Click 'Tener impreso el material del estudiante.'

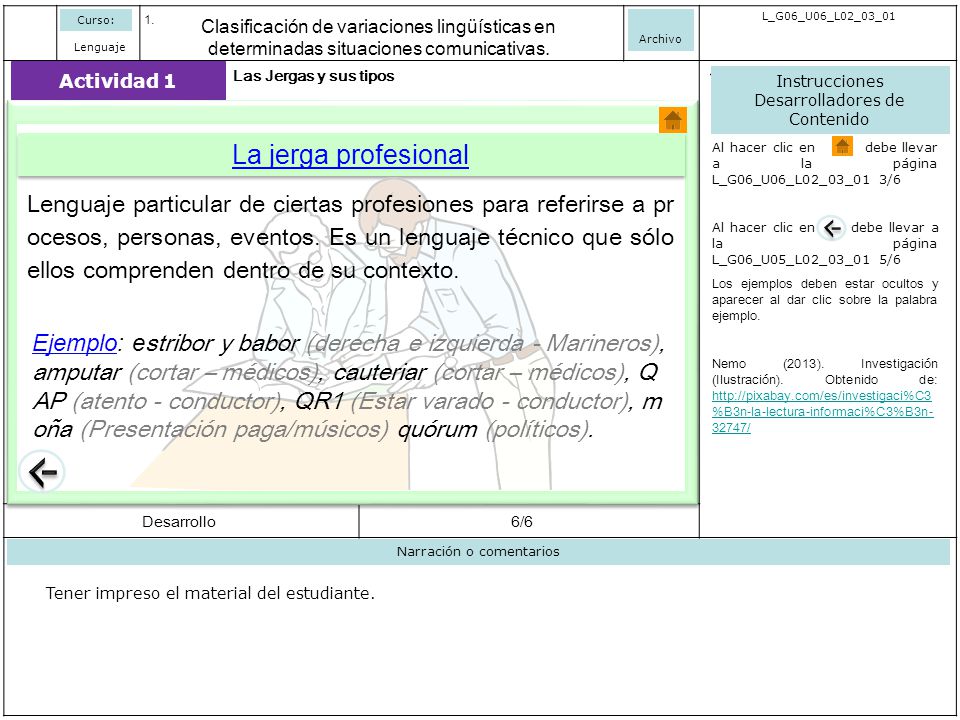210,593
